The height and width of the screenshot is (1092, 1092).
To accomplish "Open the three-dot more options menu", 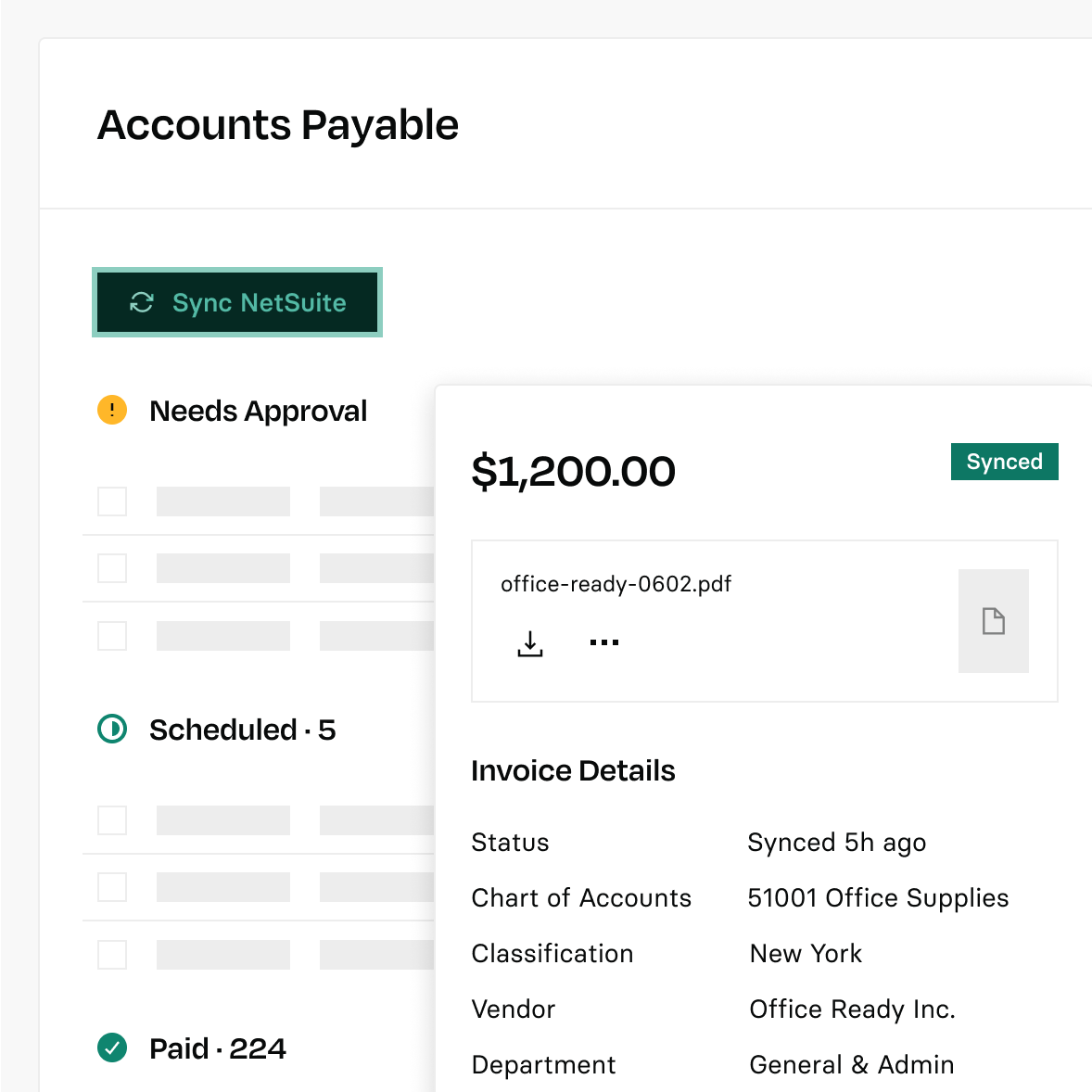I will (x=604, y=642).
